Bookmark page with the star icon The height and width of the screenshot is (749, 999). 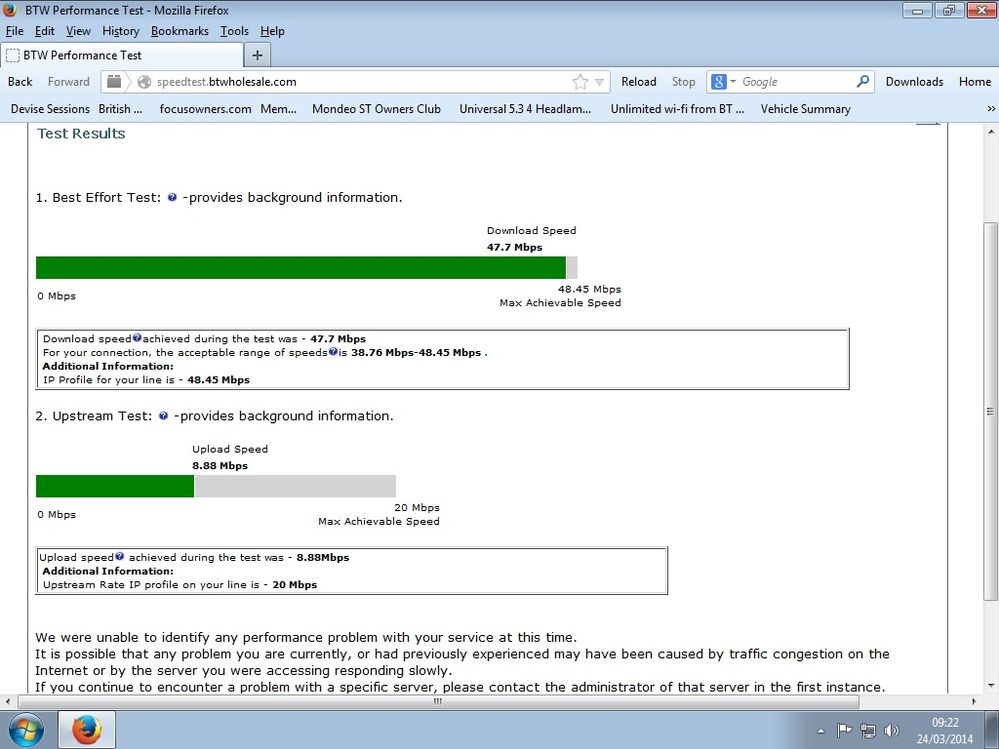[580, 82]
